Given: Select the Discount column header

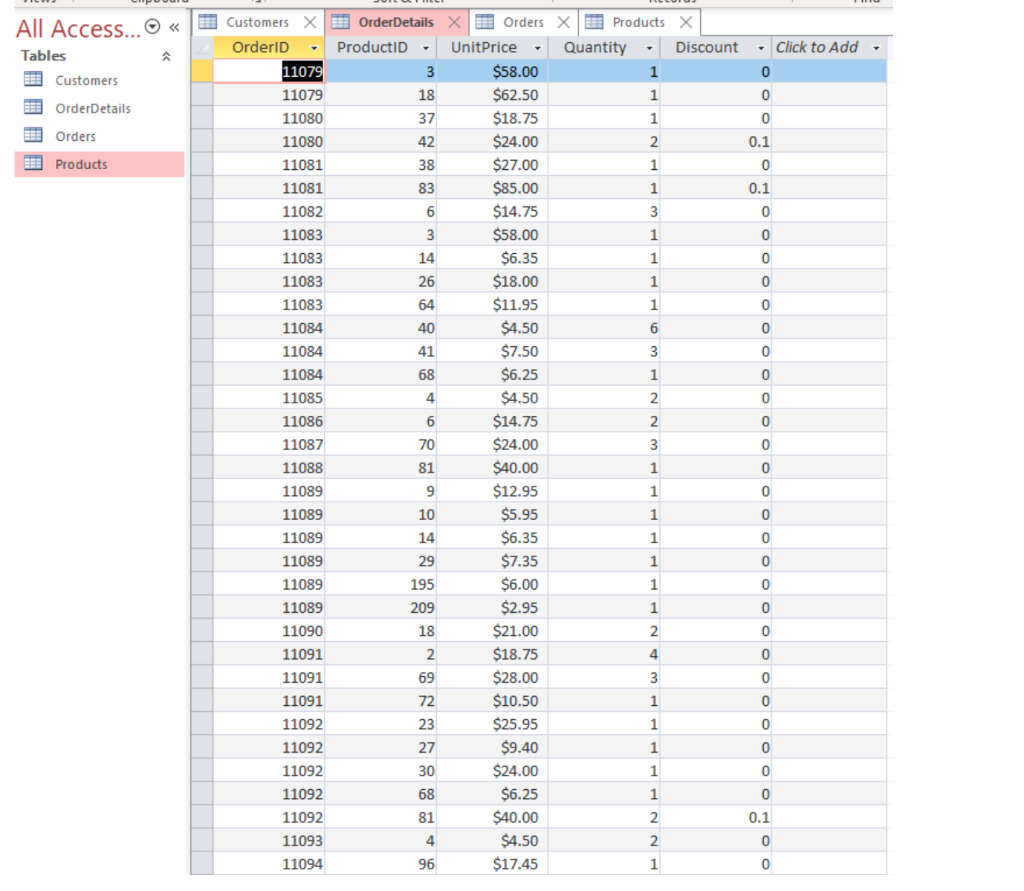Looking at the screenshot, I should coord(707,48).
